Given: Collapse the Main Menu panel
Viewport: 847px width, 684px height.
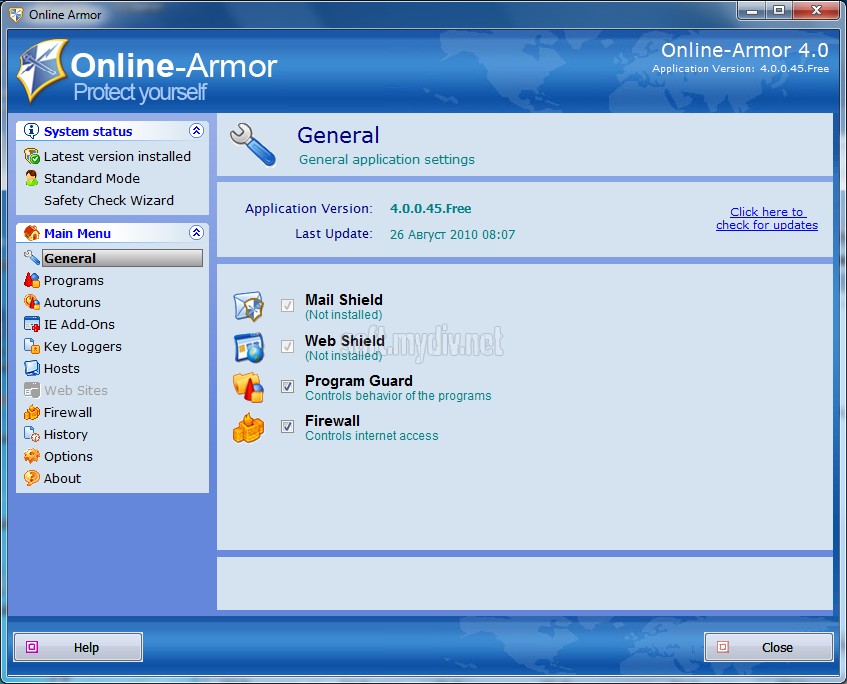Looking at the screenshot, I should click(196, 232).
